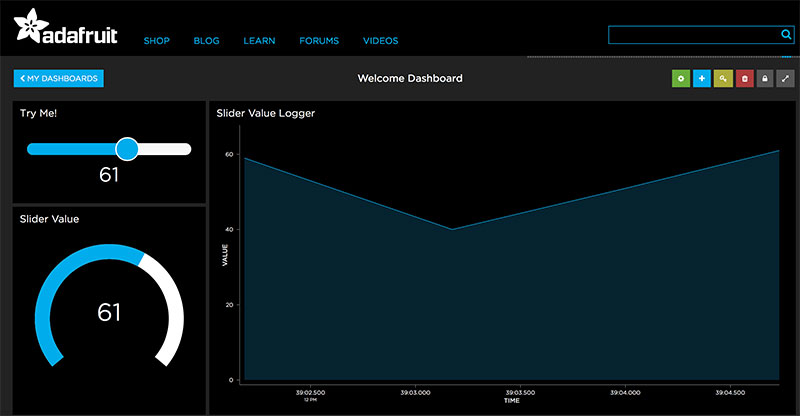Toggle the dashboard lock icon
Viewport: 800px width, 416px height.
[x=765, y=78]
